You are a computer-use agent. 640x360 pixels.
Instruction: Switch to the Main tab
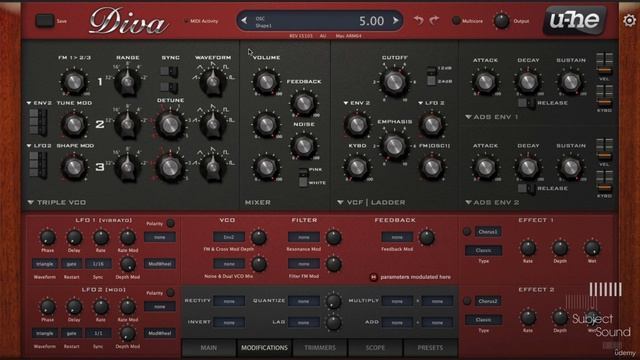click(x=209, y=348)
